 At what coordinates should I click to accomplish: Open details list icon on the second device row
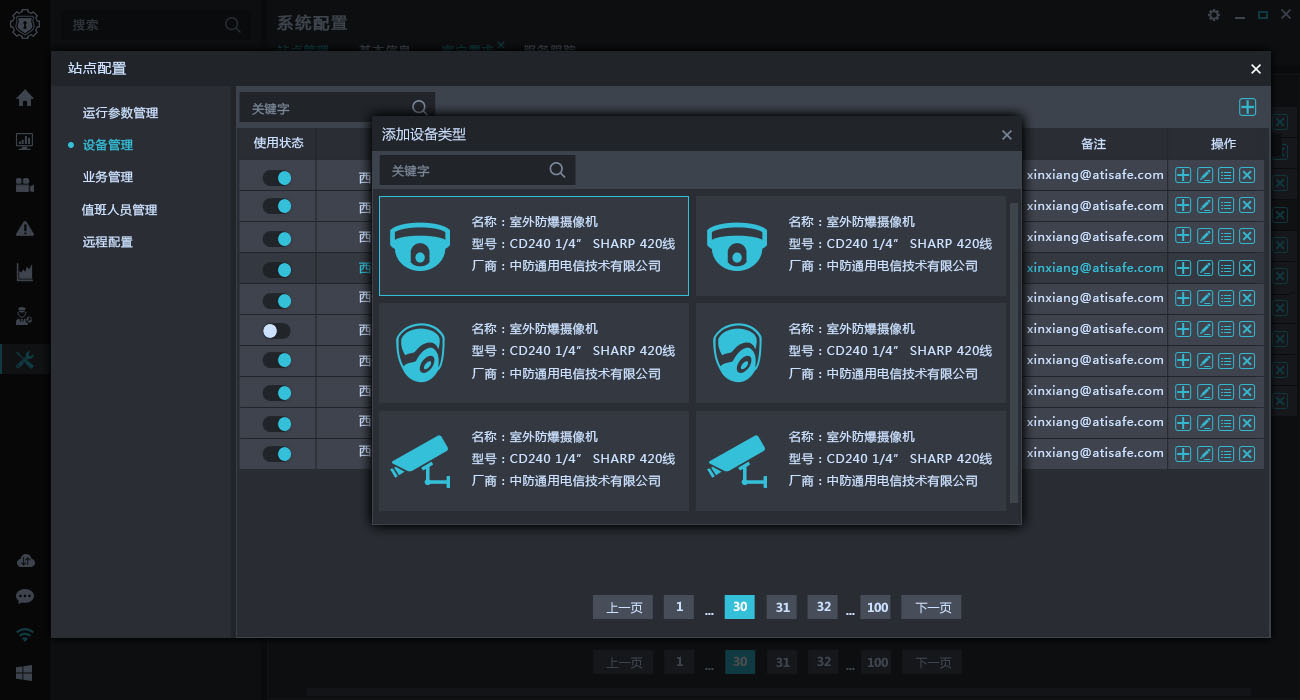(1225, 205)
